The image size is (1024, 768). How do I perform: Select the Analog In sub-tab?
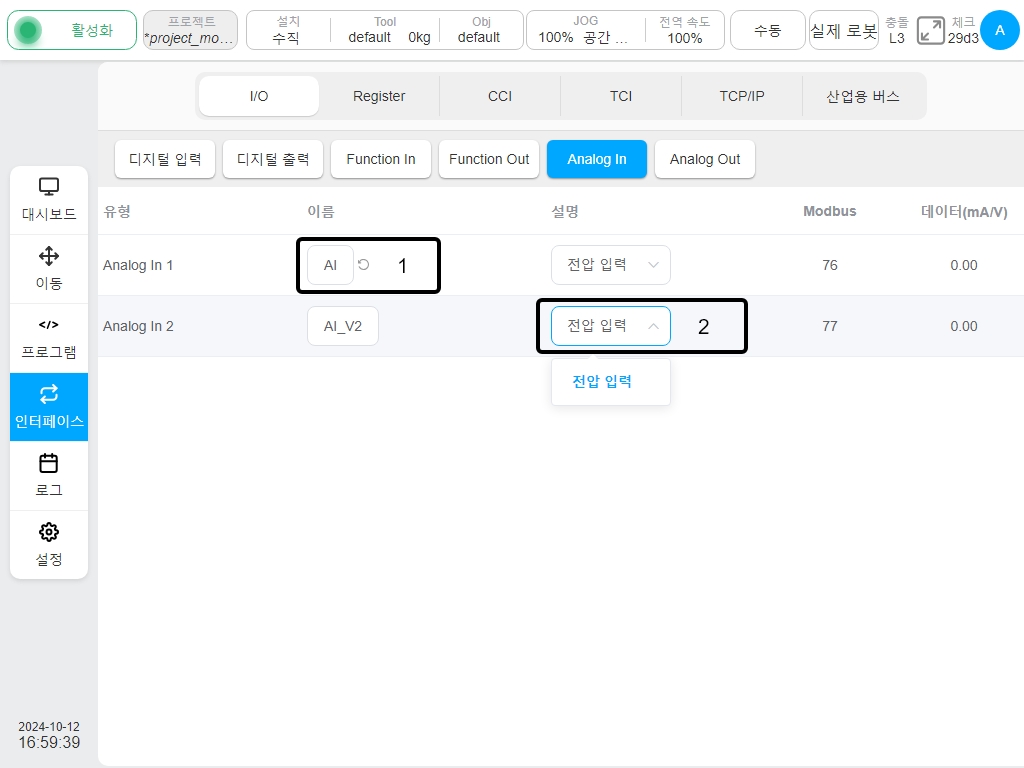pyautogui.click(x=597, y=159)
